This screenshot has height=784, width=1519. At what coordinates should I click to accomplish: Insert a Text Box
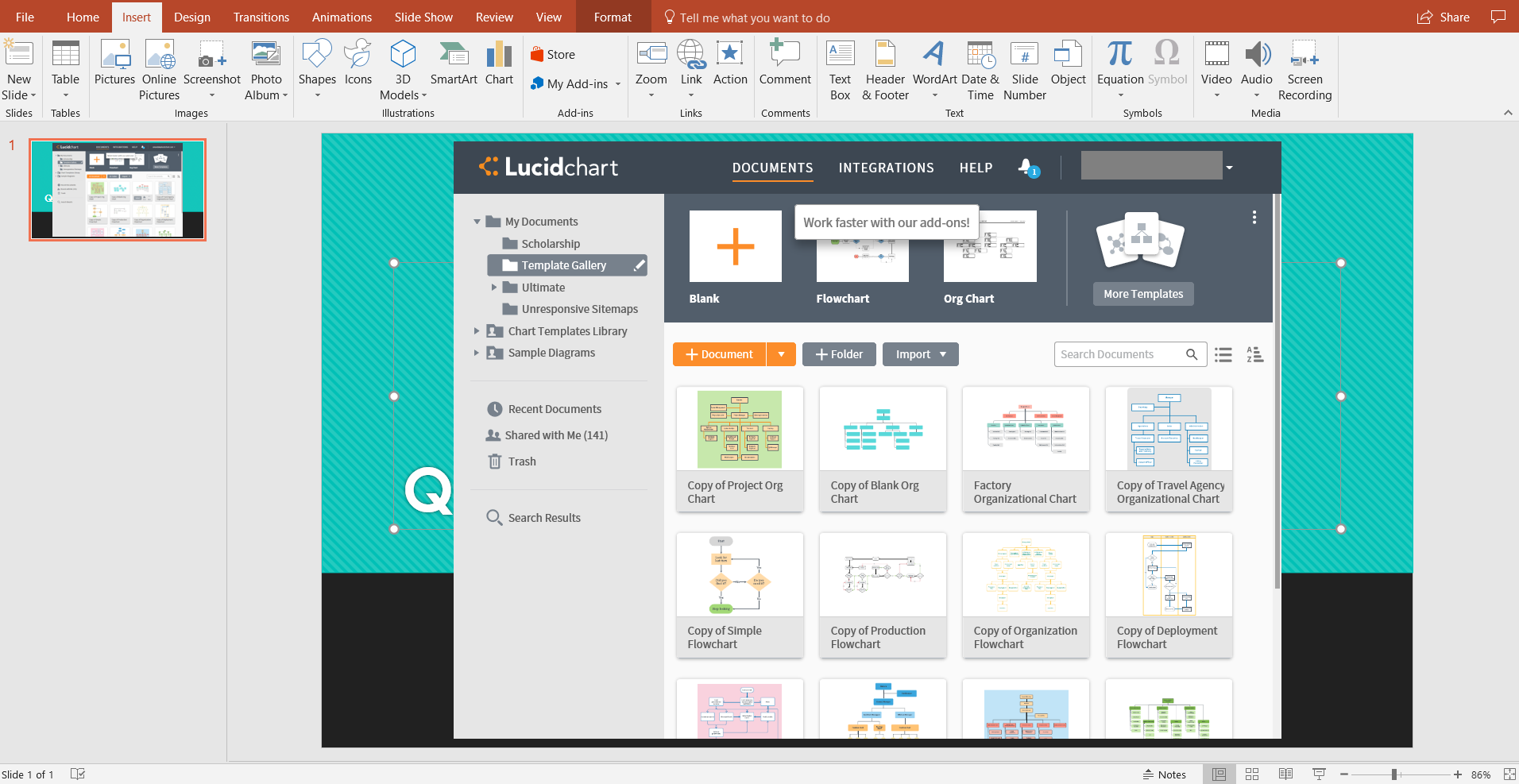[x=840, y=70]
